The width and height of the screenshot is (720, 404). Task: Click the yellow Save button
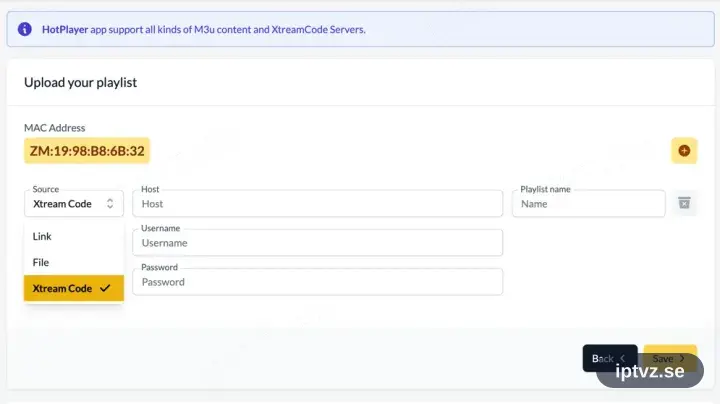click(670, 358)
